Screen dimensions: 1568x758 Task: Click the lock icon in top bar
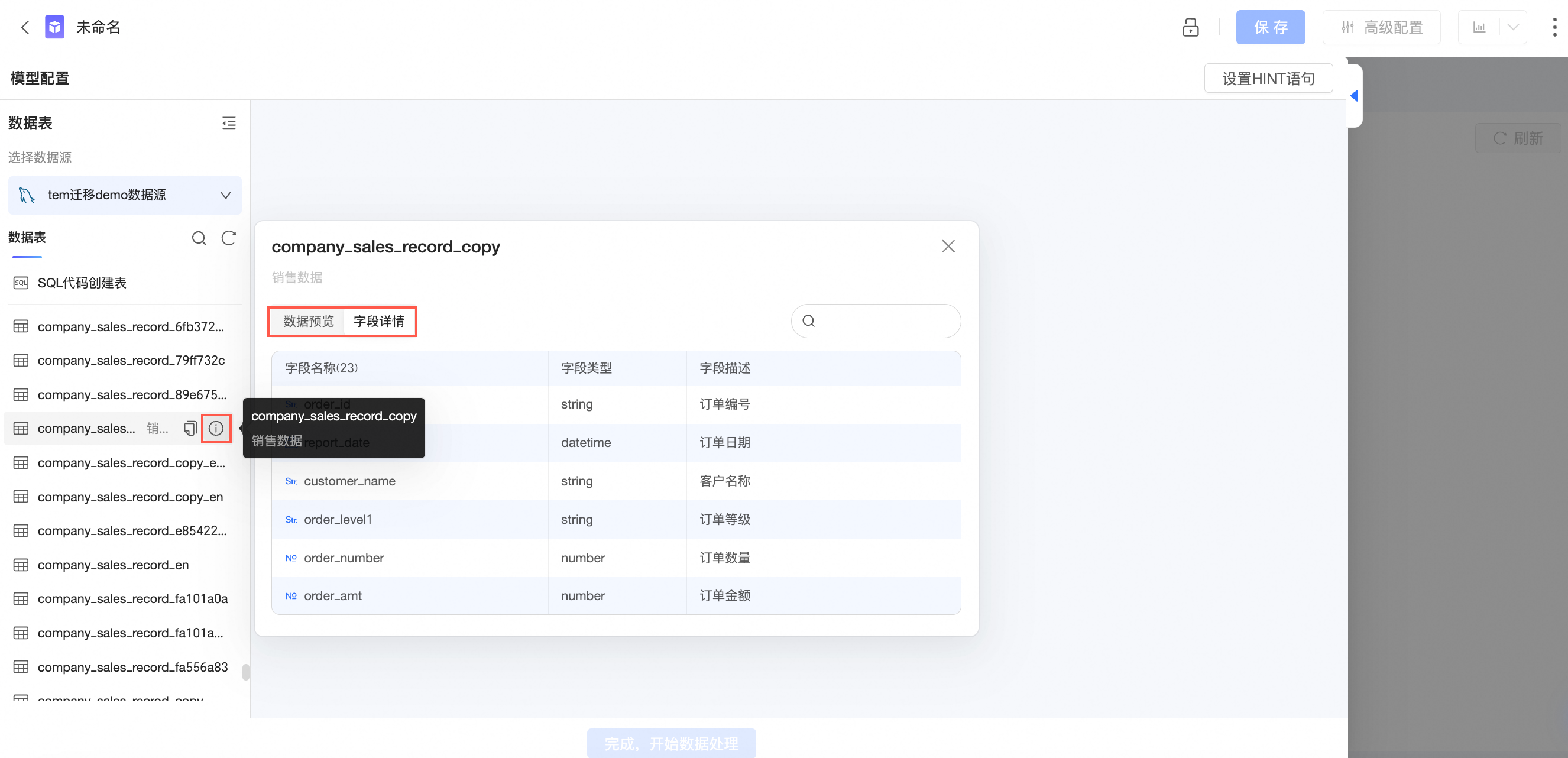pos(1190,27)
